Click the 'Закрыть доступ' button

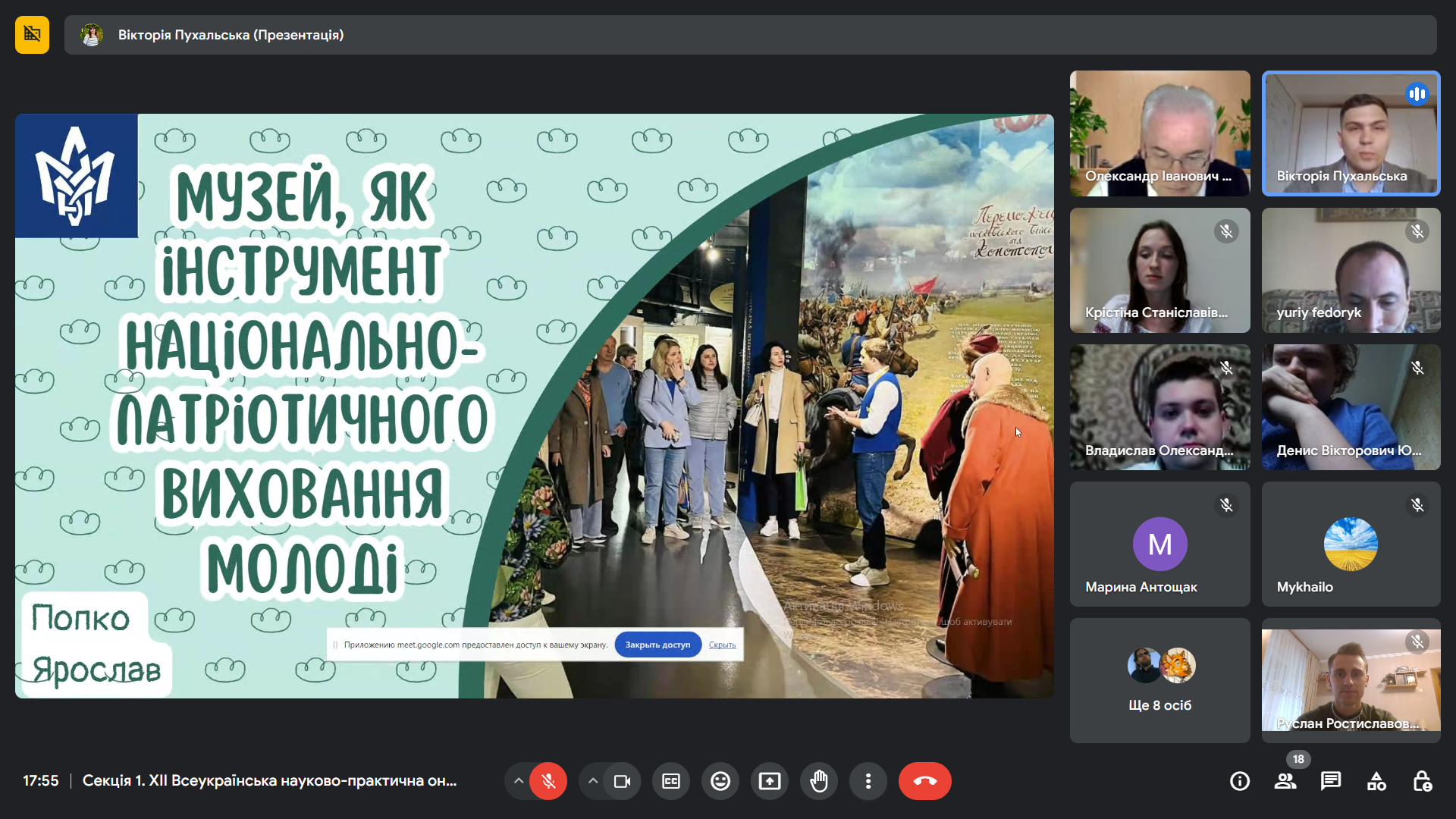tap(657, 645)
